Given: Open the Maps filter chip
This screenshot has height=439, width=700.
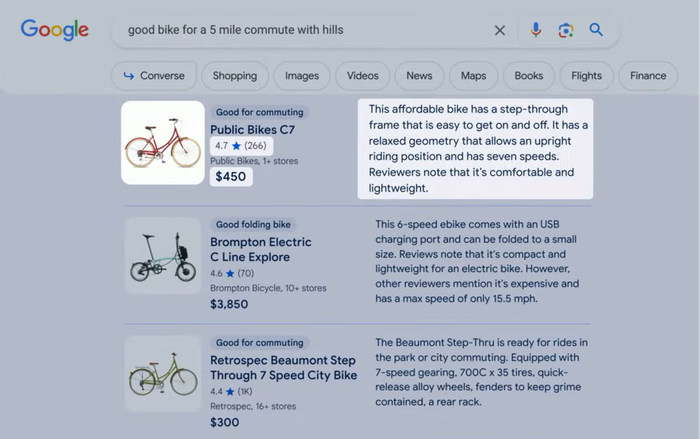Looking at the screenshot, I should click(x=473, y=76).
